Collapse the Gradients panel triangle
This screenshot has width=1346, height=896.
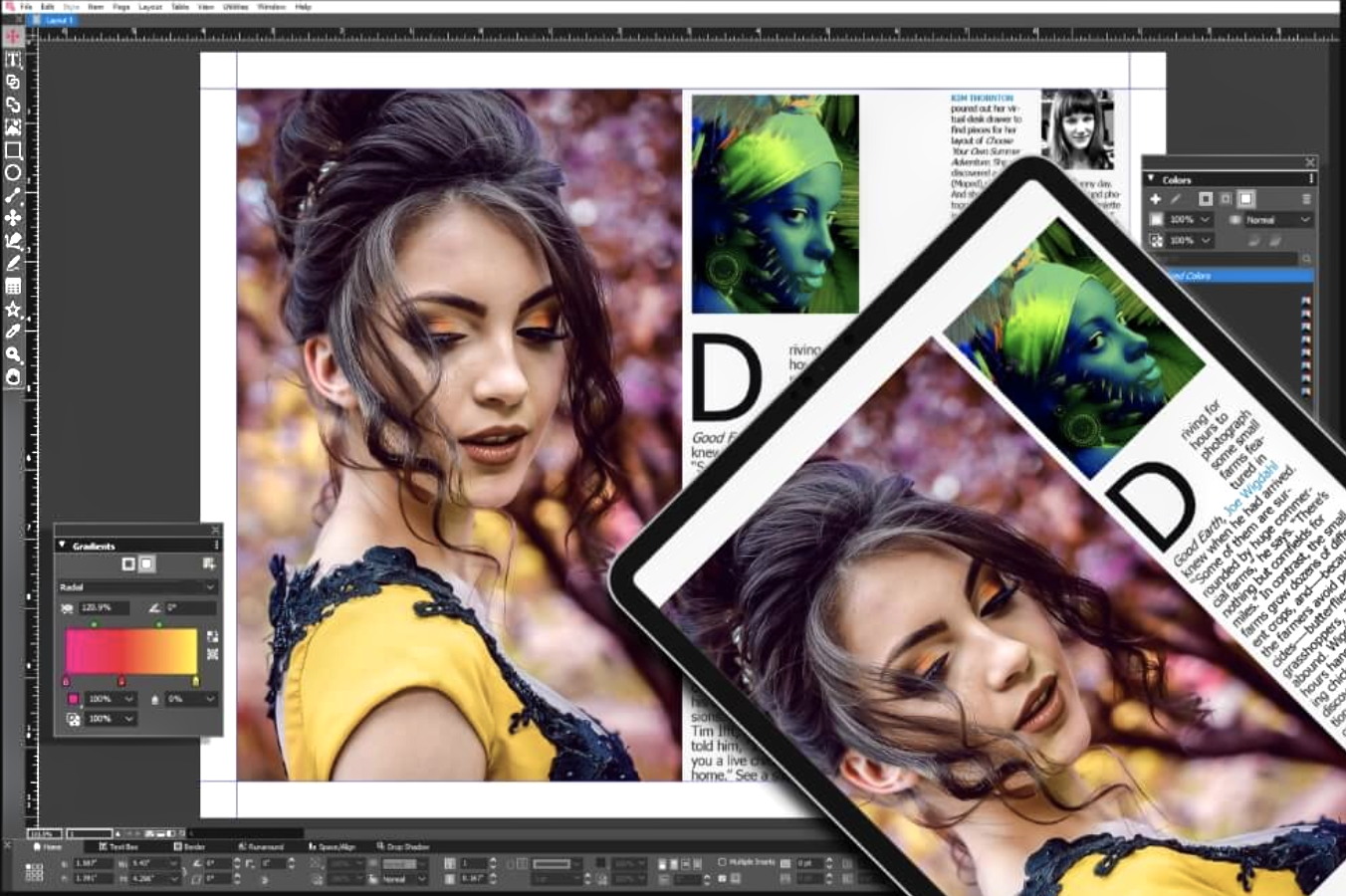click(x=62, y=546)
